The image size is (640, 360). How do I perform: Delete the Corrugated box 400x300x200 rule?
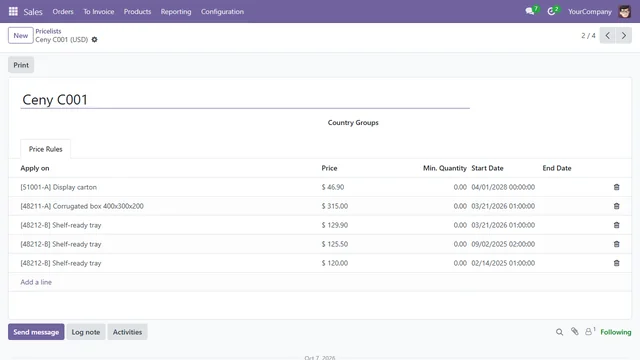click(616, 206)
